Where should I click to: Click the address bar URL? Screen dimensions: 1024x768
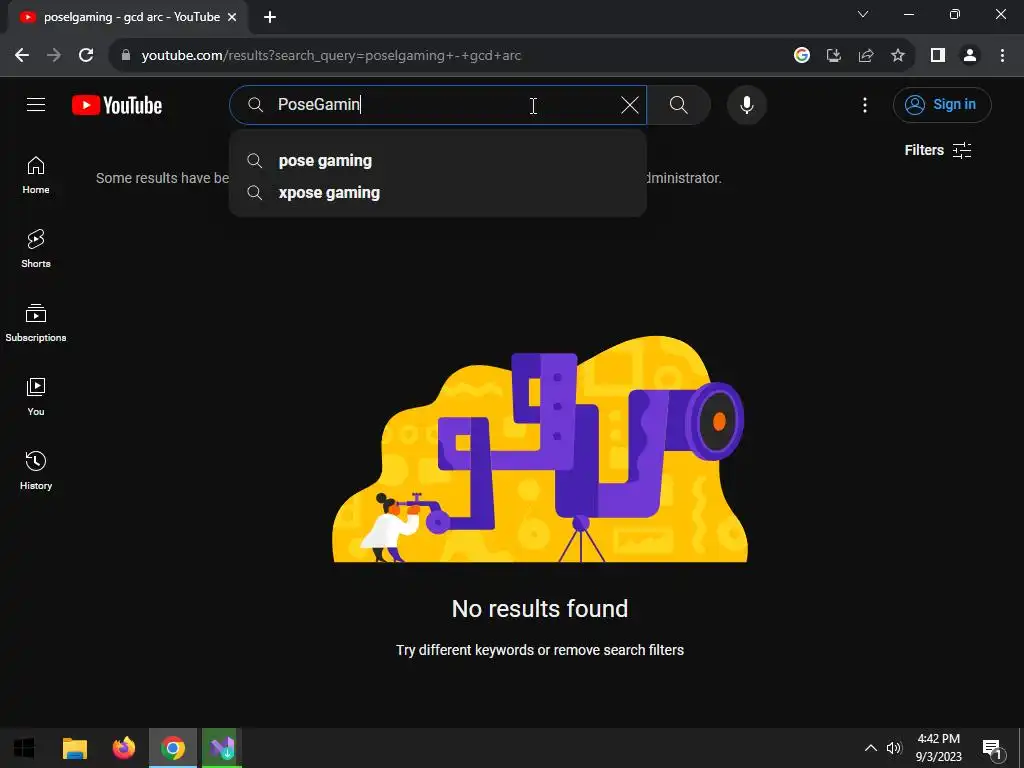(331, 56)
